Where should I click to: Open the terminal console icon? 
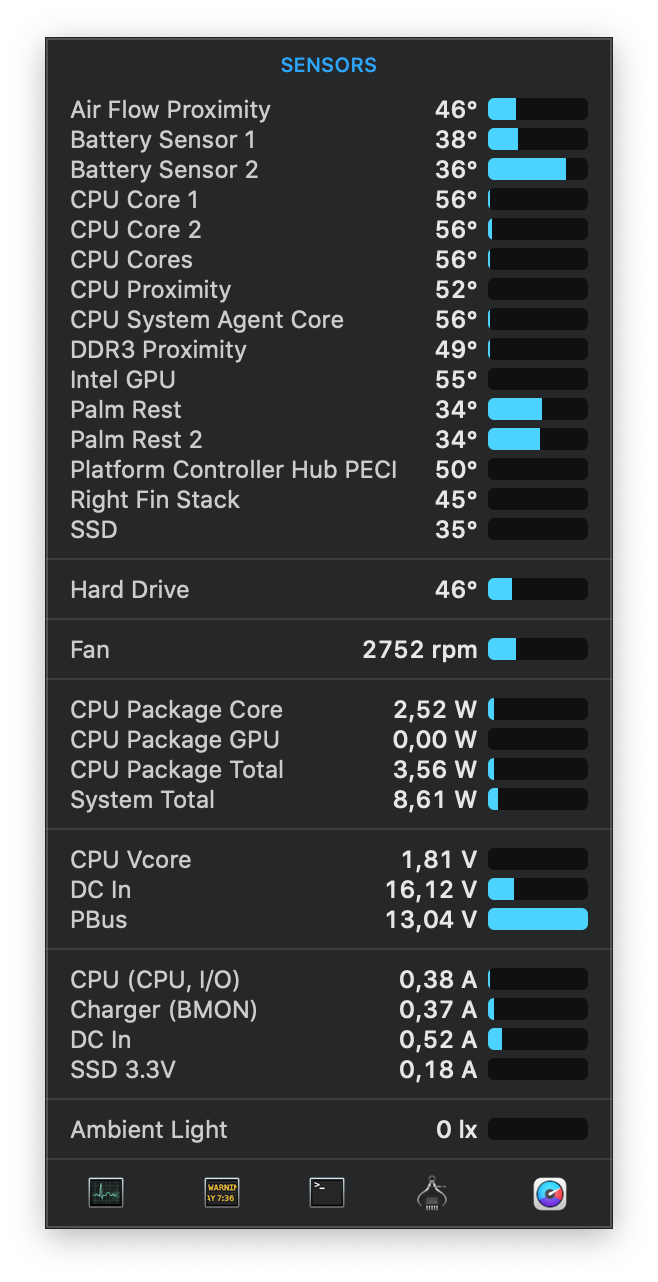point(329,1192)
